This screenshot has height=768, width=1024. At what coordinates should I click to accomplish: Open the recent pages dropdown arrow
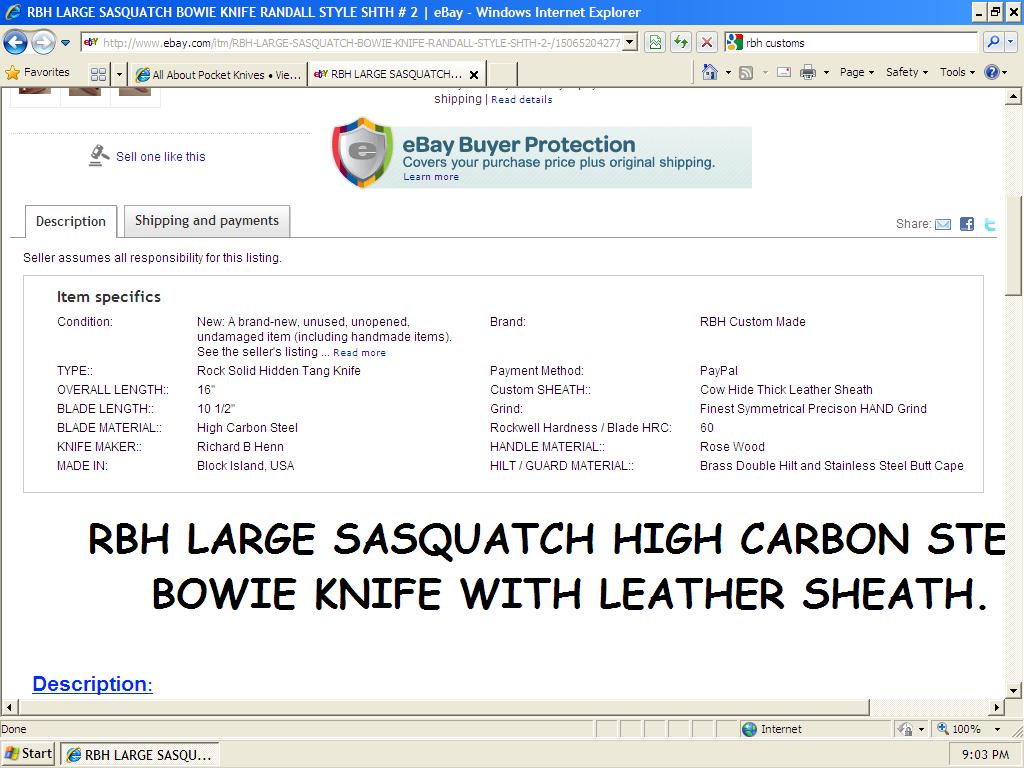[x=66, y=43]
